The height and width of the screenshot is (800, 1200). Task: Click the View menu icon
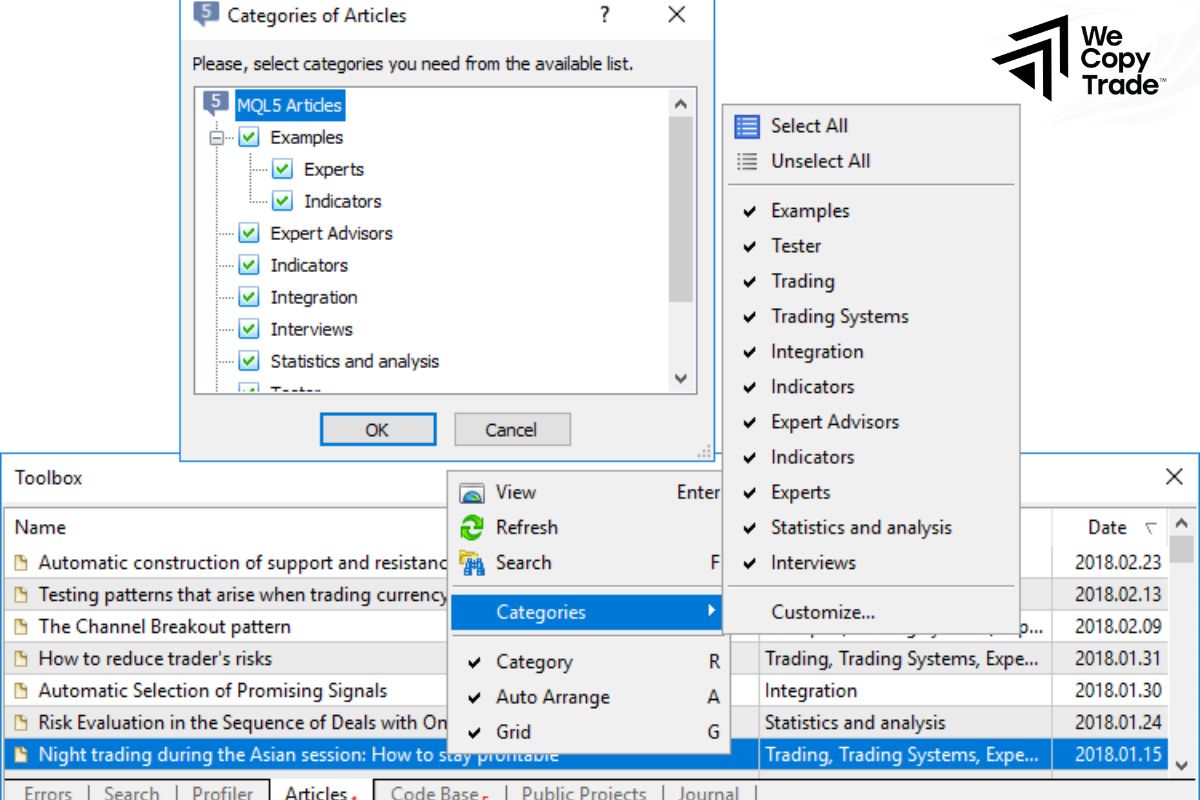coord(471,493)
